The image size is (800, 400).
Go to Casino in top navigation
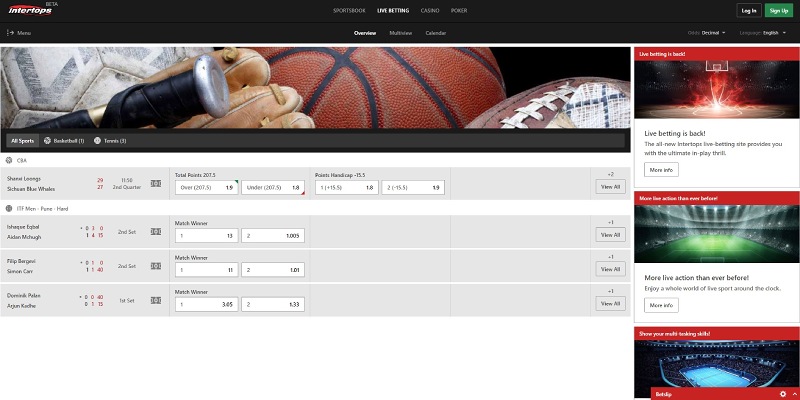point(429,10)
